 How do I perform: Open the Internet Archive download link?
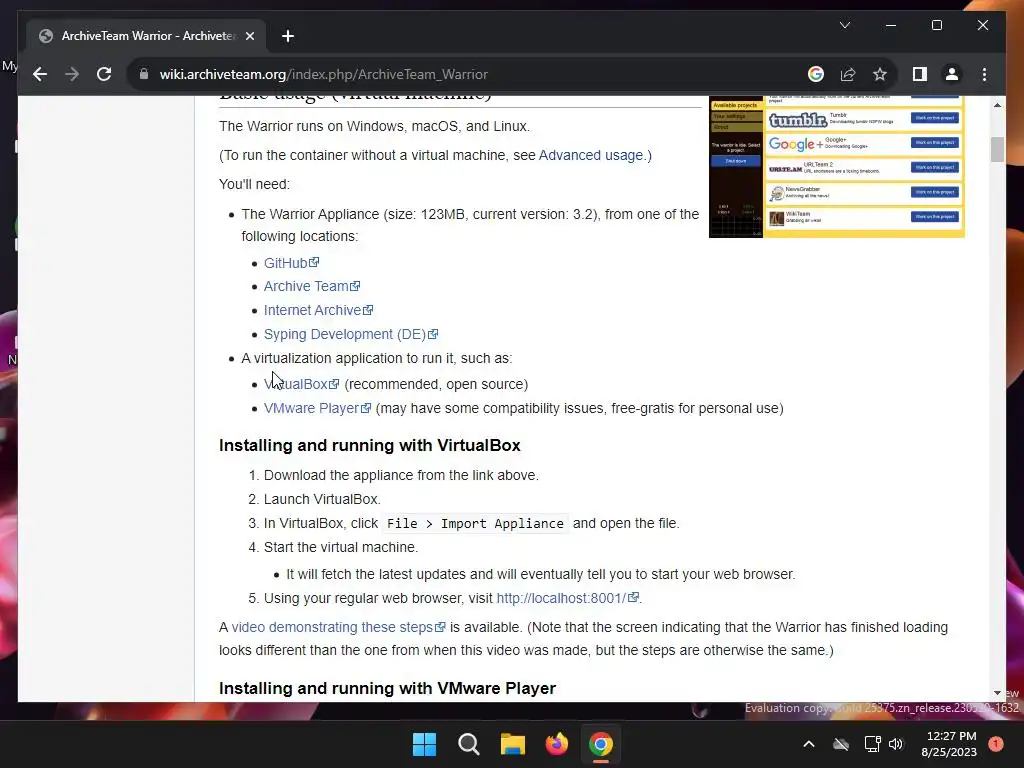tap(318, 310)
